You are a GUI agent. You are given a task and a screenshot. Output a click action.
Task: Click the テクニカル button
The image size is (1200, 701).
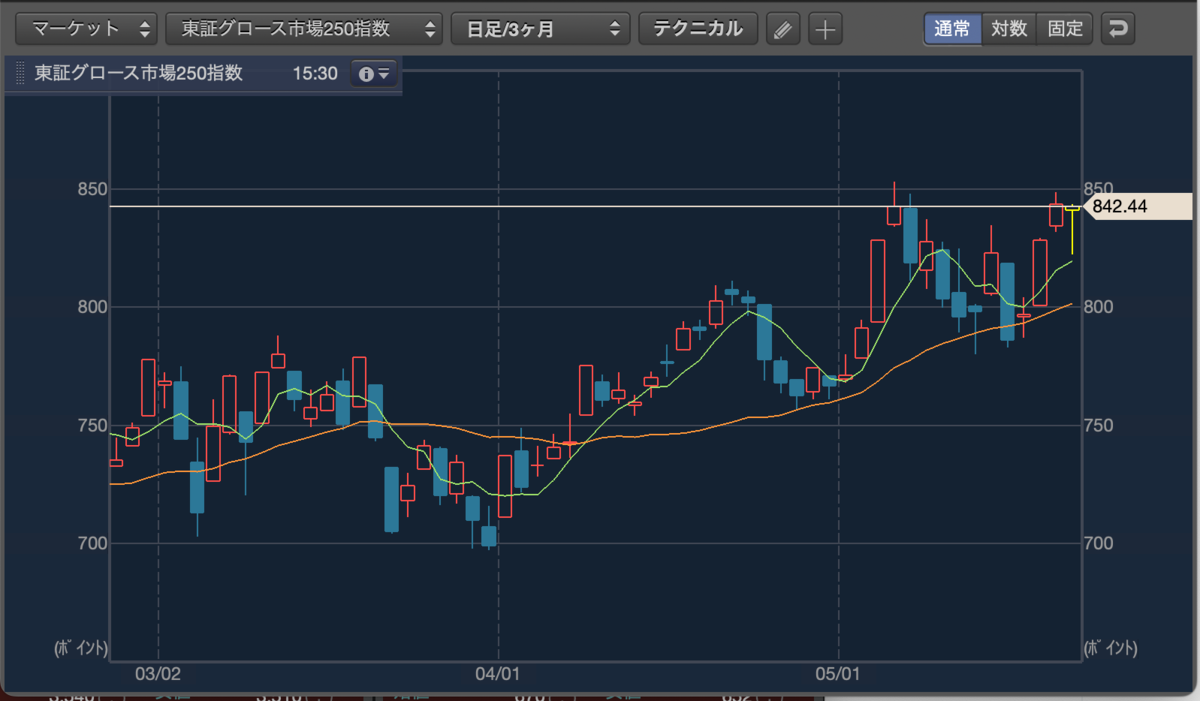(698, 28)
